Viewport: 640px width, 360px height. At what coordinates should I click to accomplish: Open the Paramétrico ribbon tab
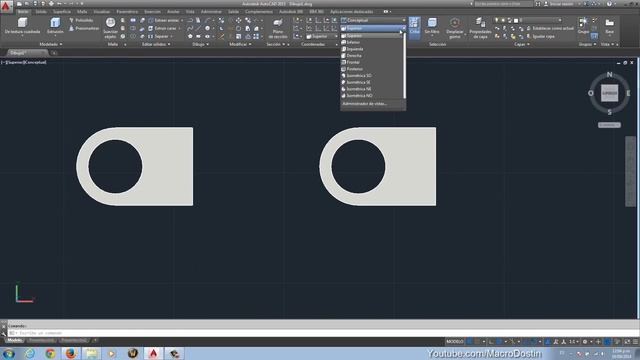point(127,11)
